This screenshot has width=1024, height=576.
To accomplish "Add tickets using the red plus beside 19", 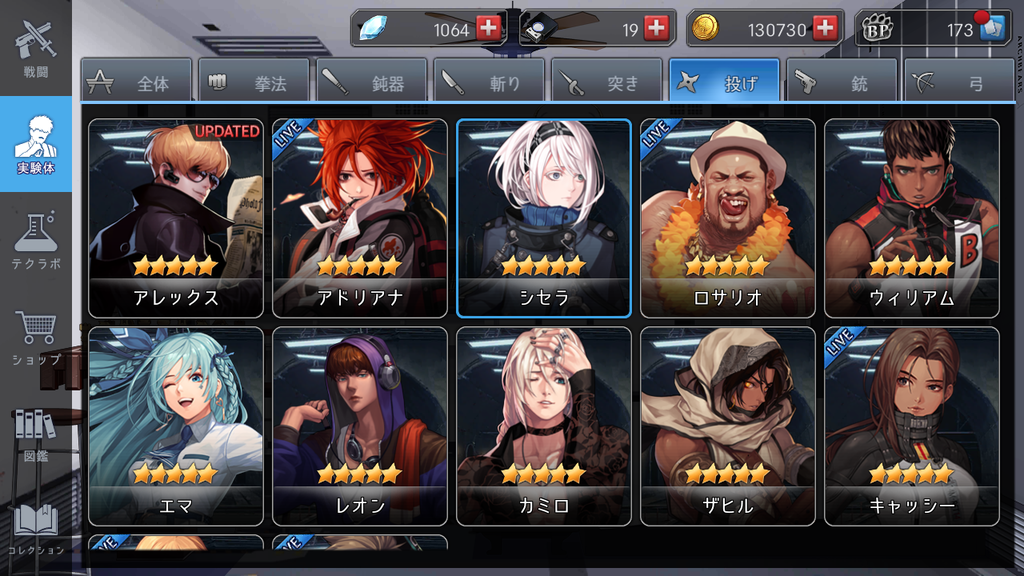I will point(656,28).
